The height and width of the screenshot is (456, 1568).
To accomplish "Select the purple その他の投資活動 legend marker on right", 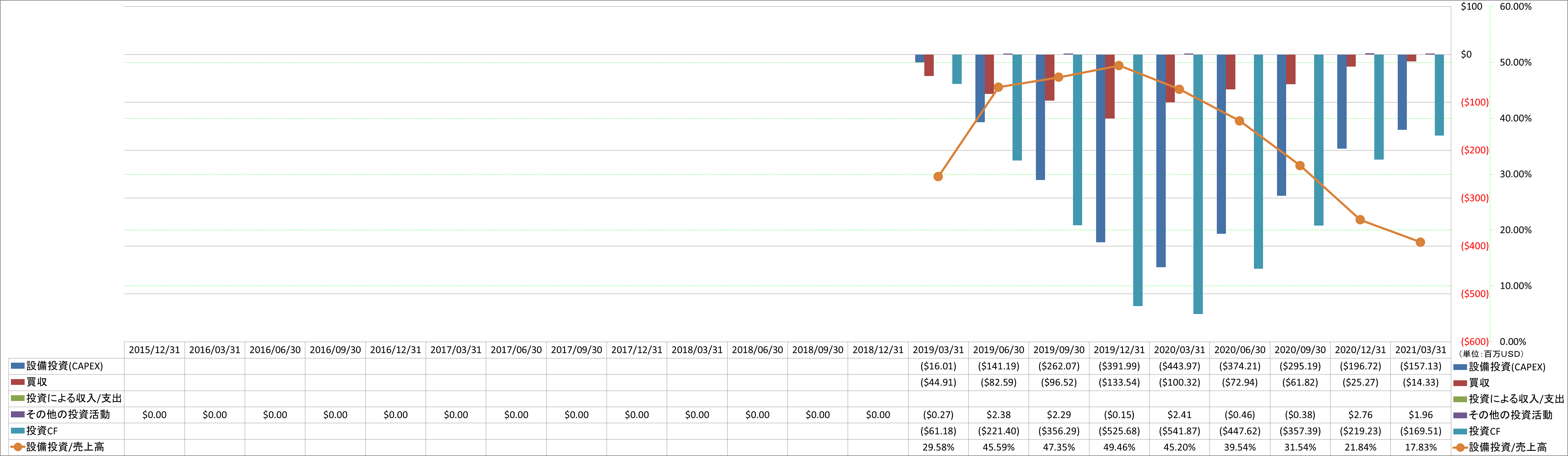I will point(1460,415).
